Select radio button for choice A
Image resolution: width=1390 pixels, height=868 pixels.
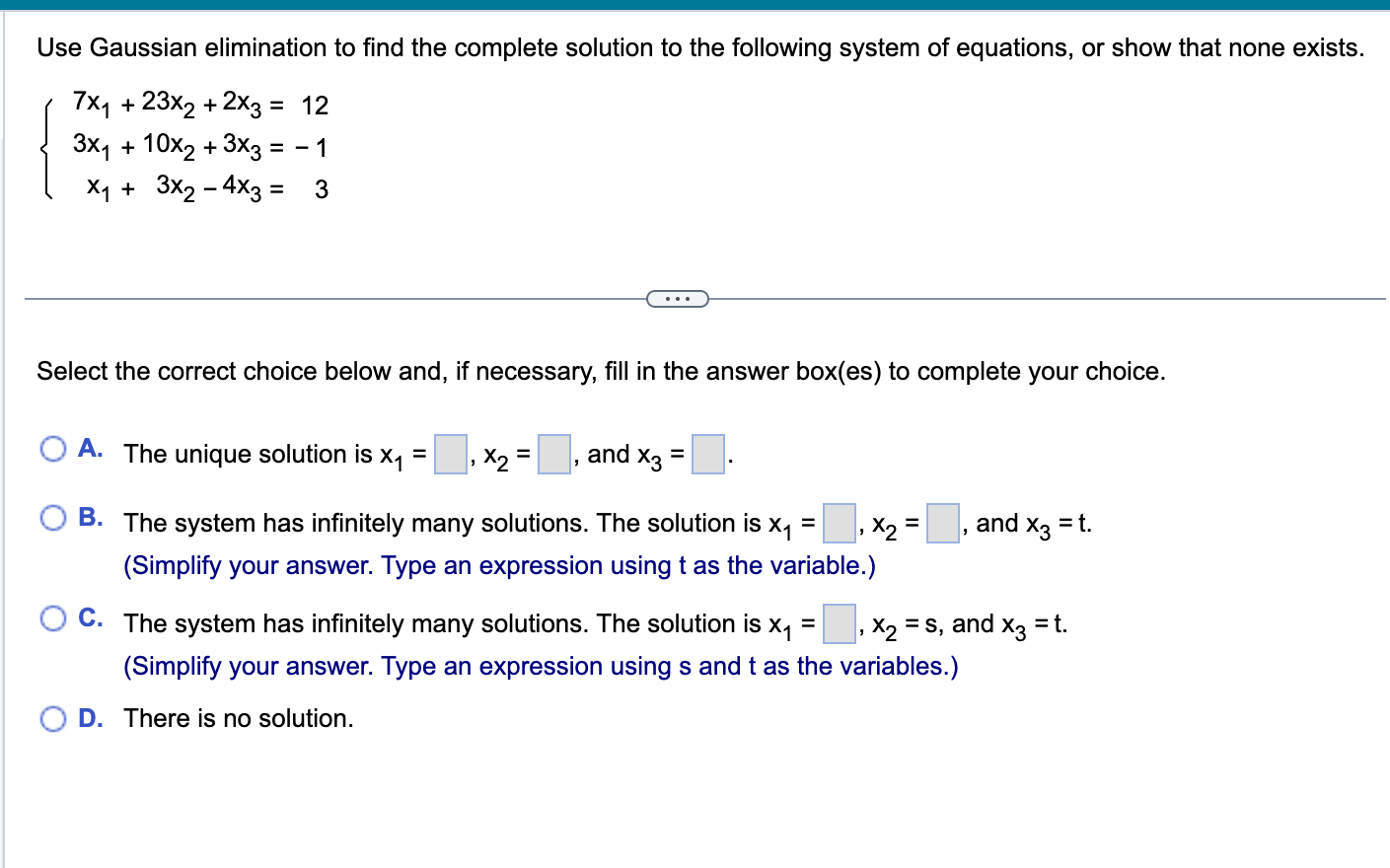tap(54, 449)
